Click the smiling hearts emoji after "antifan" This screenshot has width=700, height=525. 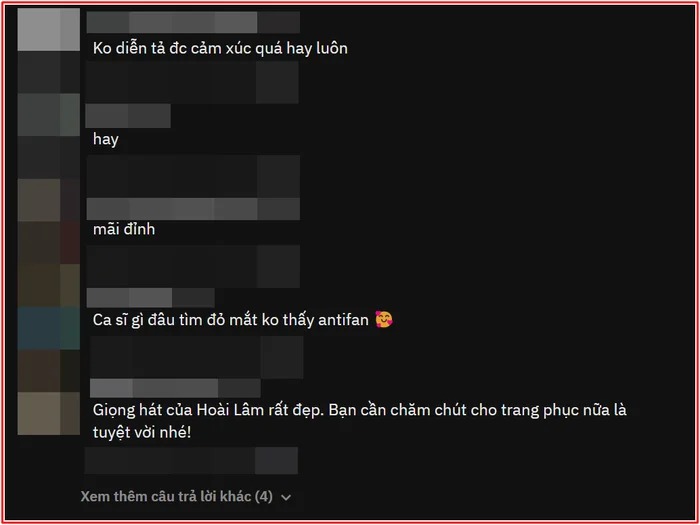pyautogui.click(x=384, y=320)
